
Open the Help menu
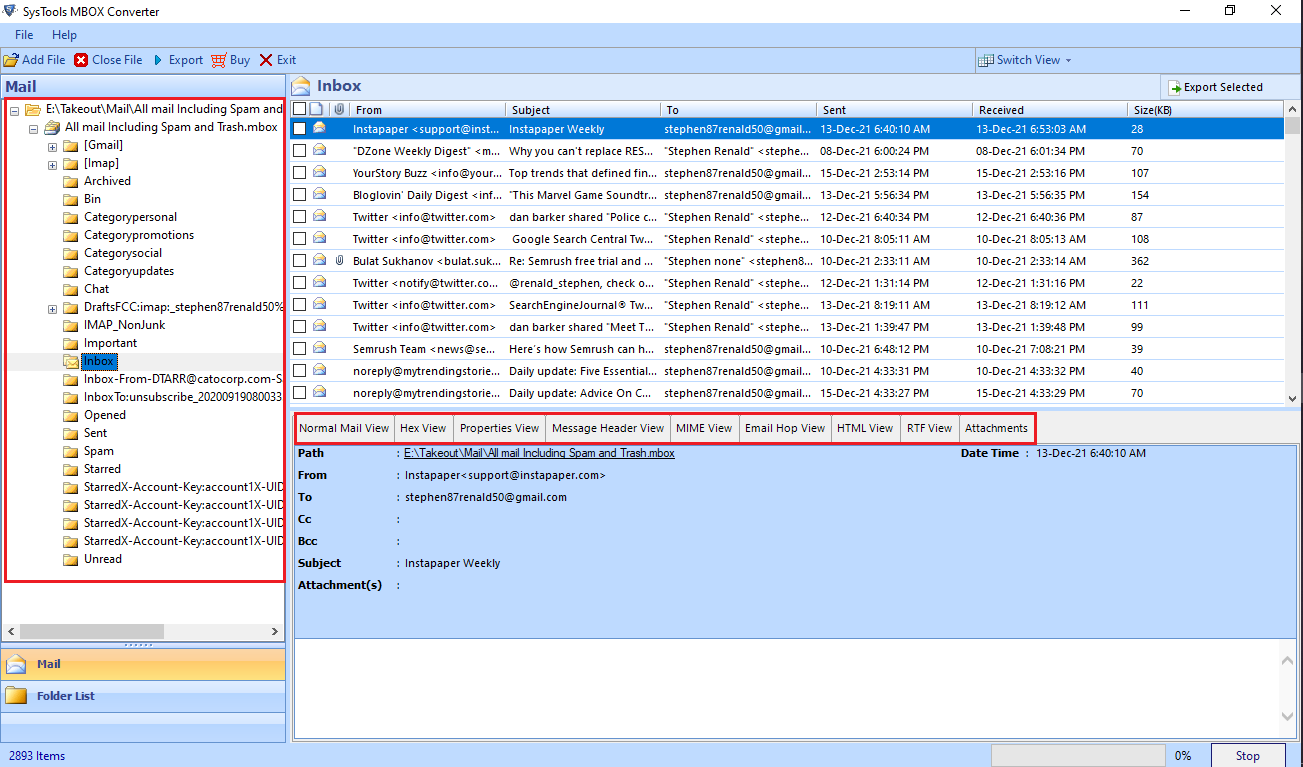coord(64,35)
